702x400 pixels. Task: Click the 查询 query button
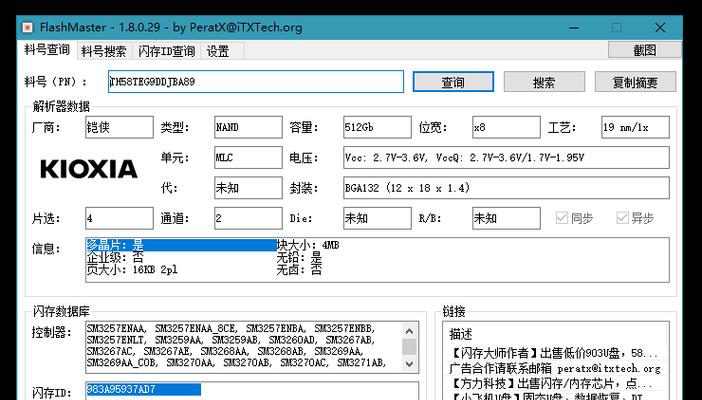[453, 82]
